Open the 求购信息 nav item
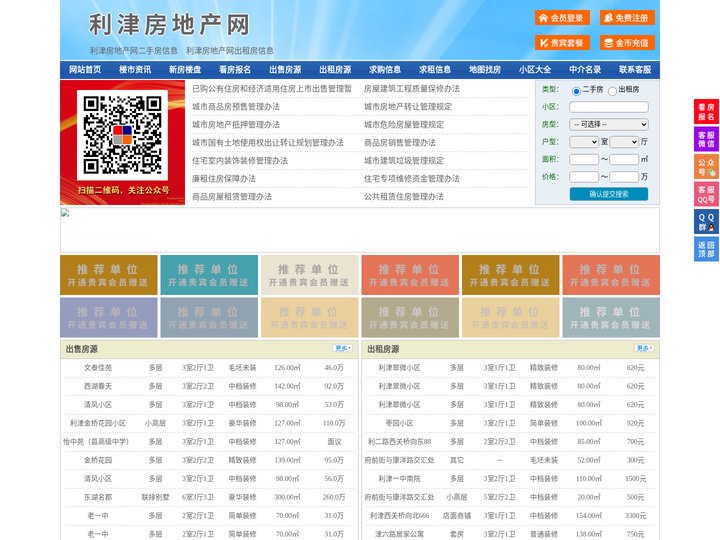Viewport: 720px width, 540px height. (x=385, y=70)
